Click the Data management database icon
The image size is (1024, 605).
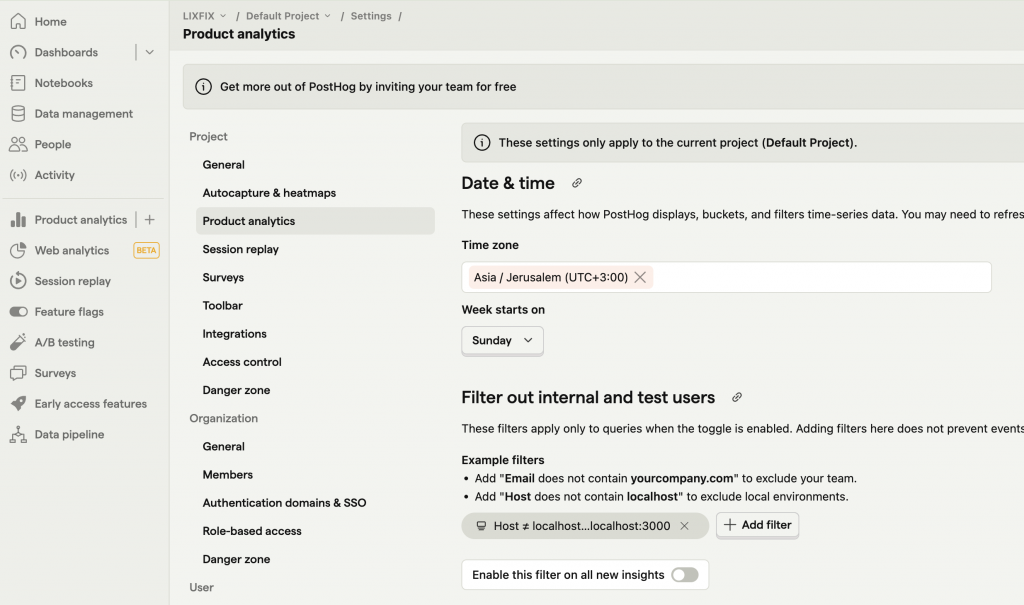click(18, 114)
